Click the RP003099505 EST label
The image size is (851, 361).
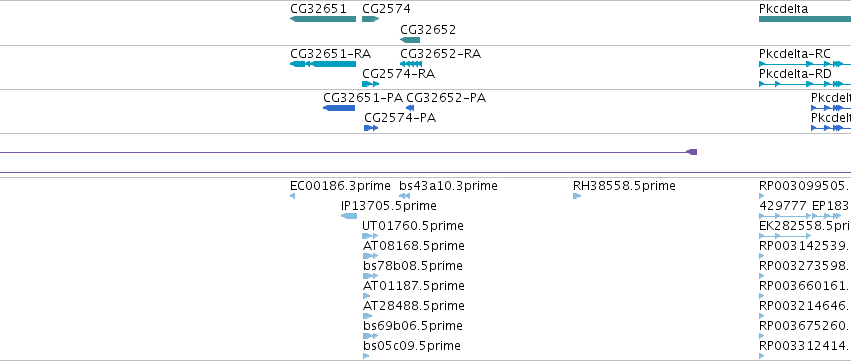(x=804, y=186)
